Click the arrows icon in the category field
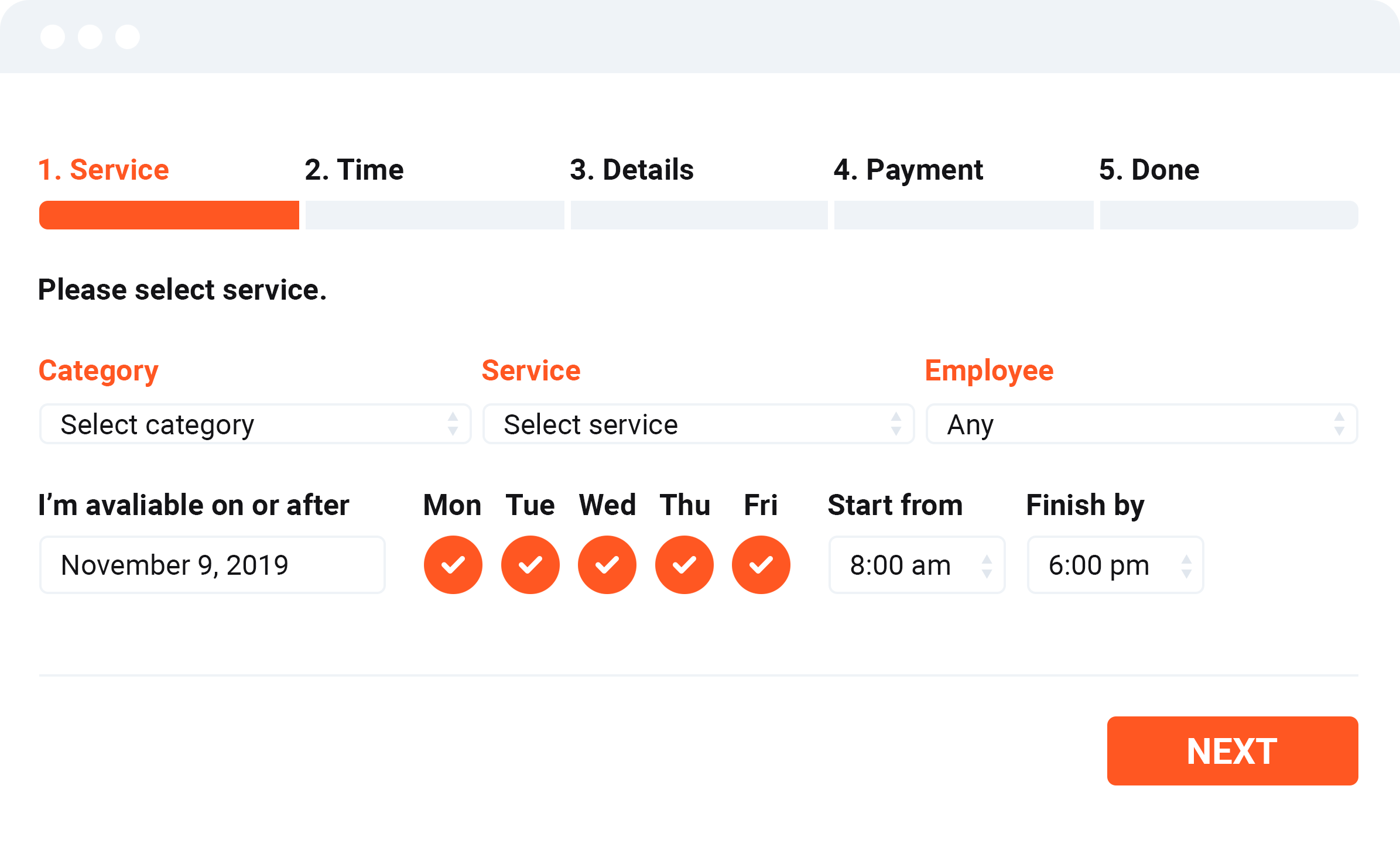The width and height of the screenshot is (1400, 868). (453, 424)
